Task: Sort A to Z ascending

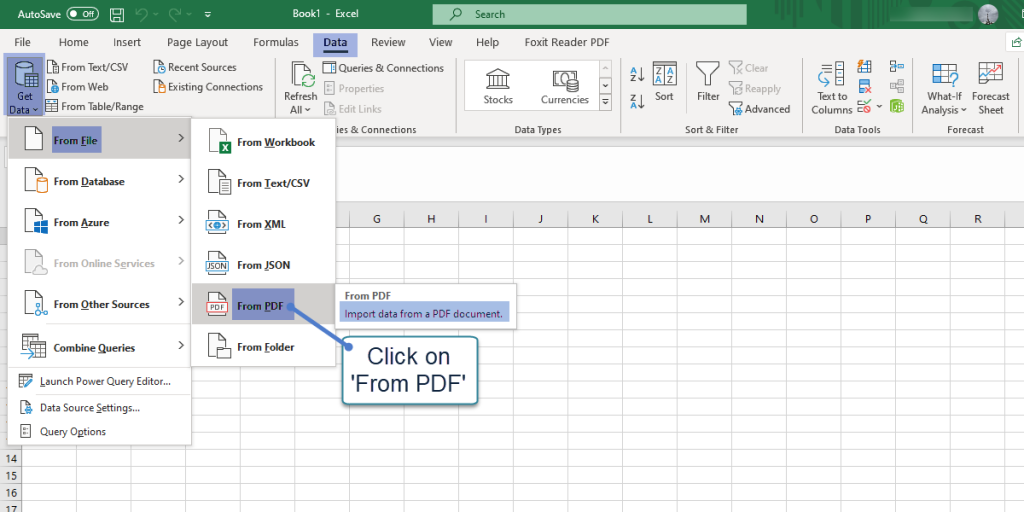Action: (x=637, y=74)
